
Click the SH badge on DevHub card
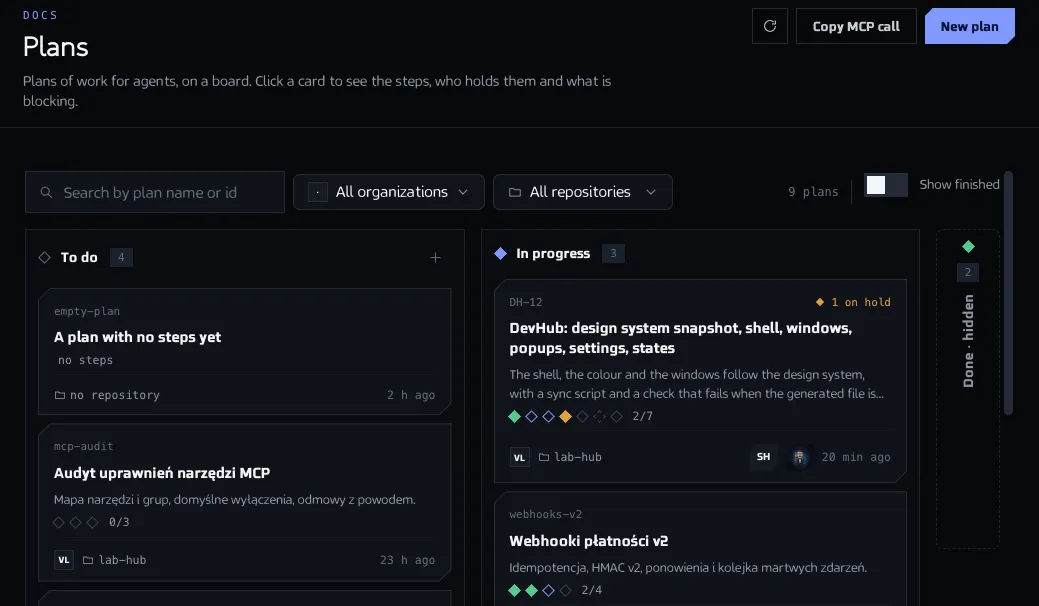coord(763,457)
